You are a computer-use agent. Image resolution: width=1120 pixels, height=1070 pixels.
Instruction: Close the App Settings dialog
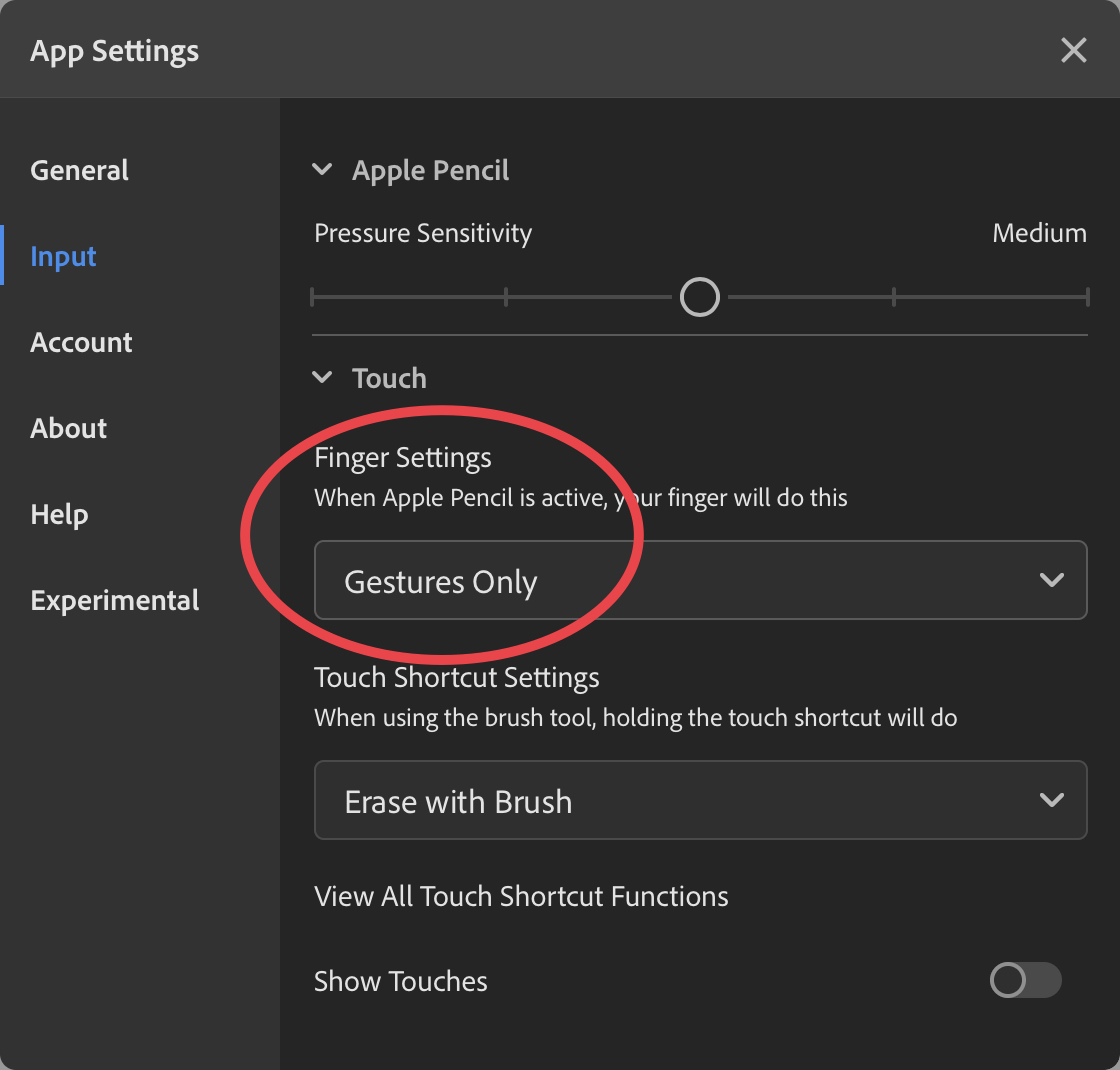point(1073,50)
